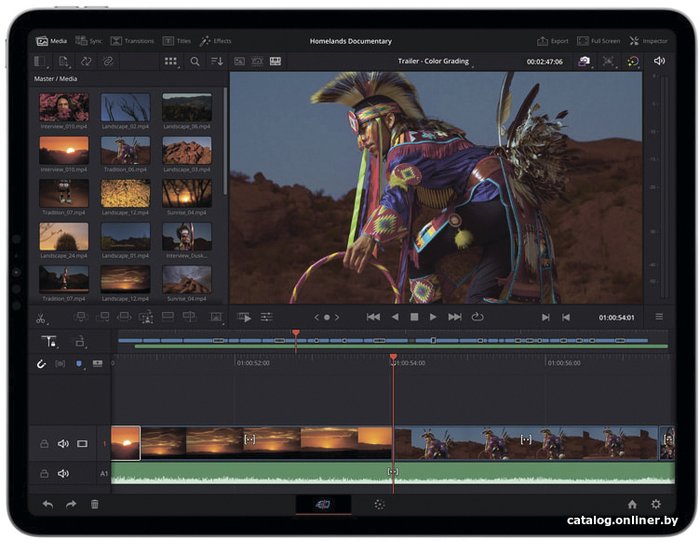Stop playback in viewer
Viewport: 700px width, 542px height.
(414, 317)
